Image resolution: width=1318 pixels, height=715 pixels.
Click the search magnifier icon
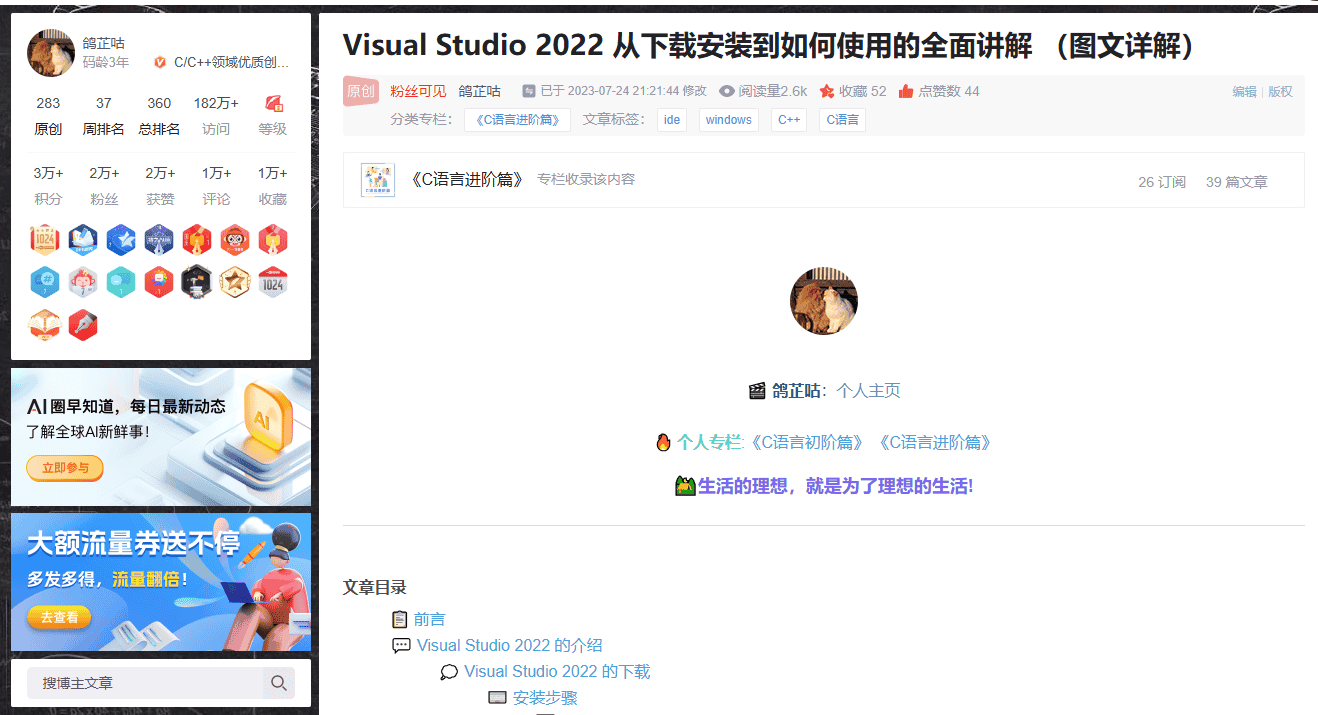(x=278, y=683)
